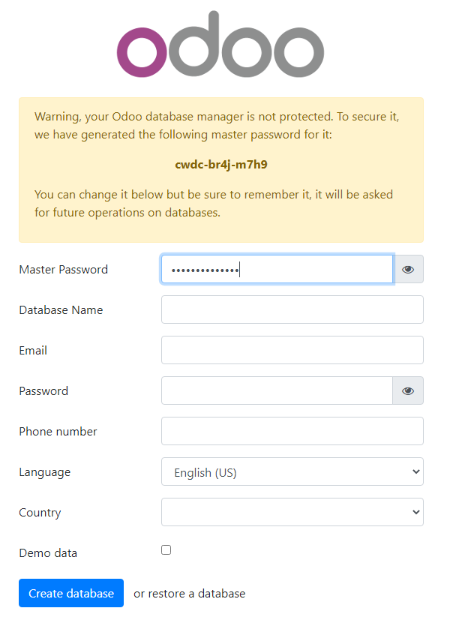Viewport: 455px width, 632px height.
Task: Click the Master Password label
Action: coord(63,269)
